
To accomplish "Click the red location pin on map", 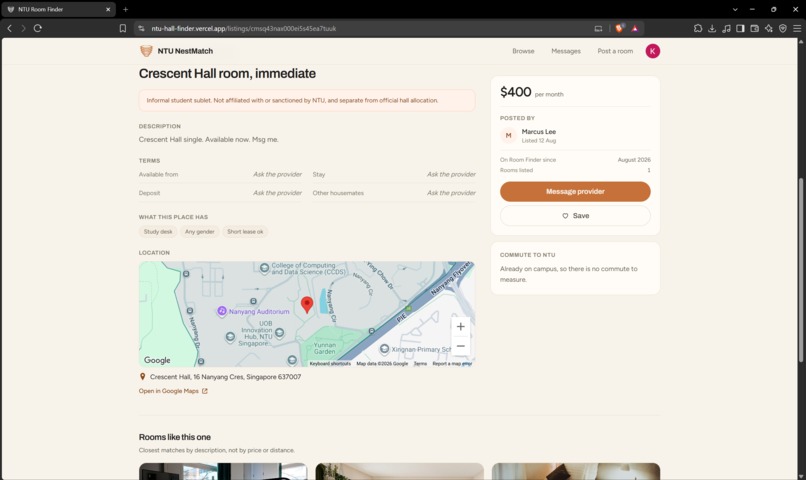I will coord(307,305).
